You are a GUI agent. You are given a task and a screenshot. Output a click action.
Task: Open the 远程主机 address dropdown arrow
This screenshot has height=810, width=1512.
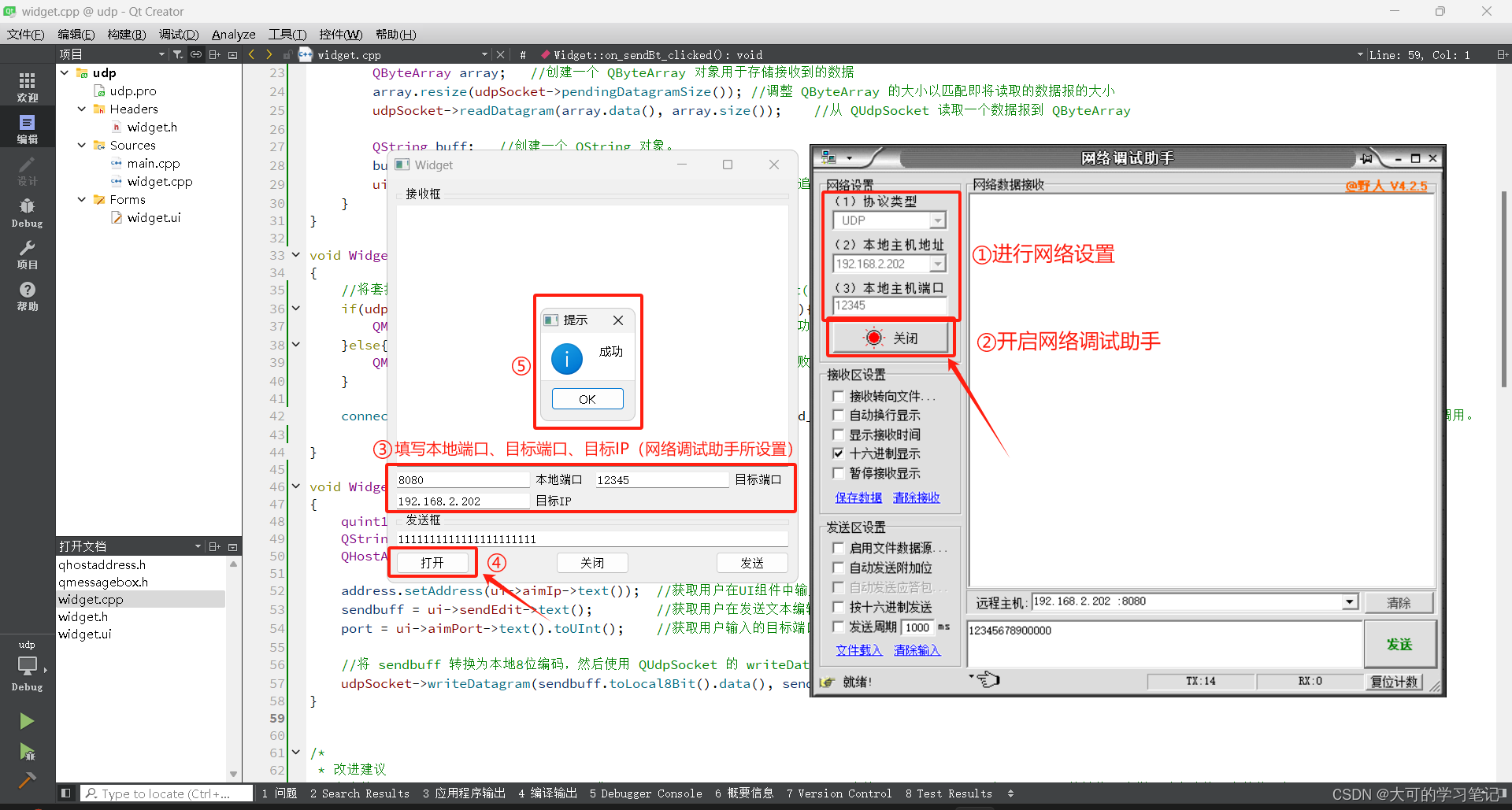click(1350, 601)
